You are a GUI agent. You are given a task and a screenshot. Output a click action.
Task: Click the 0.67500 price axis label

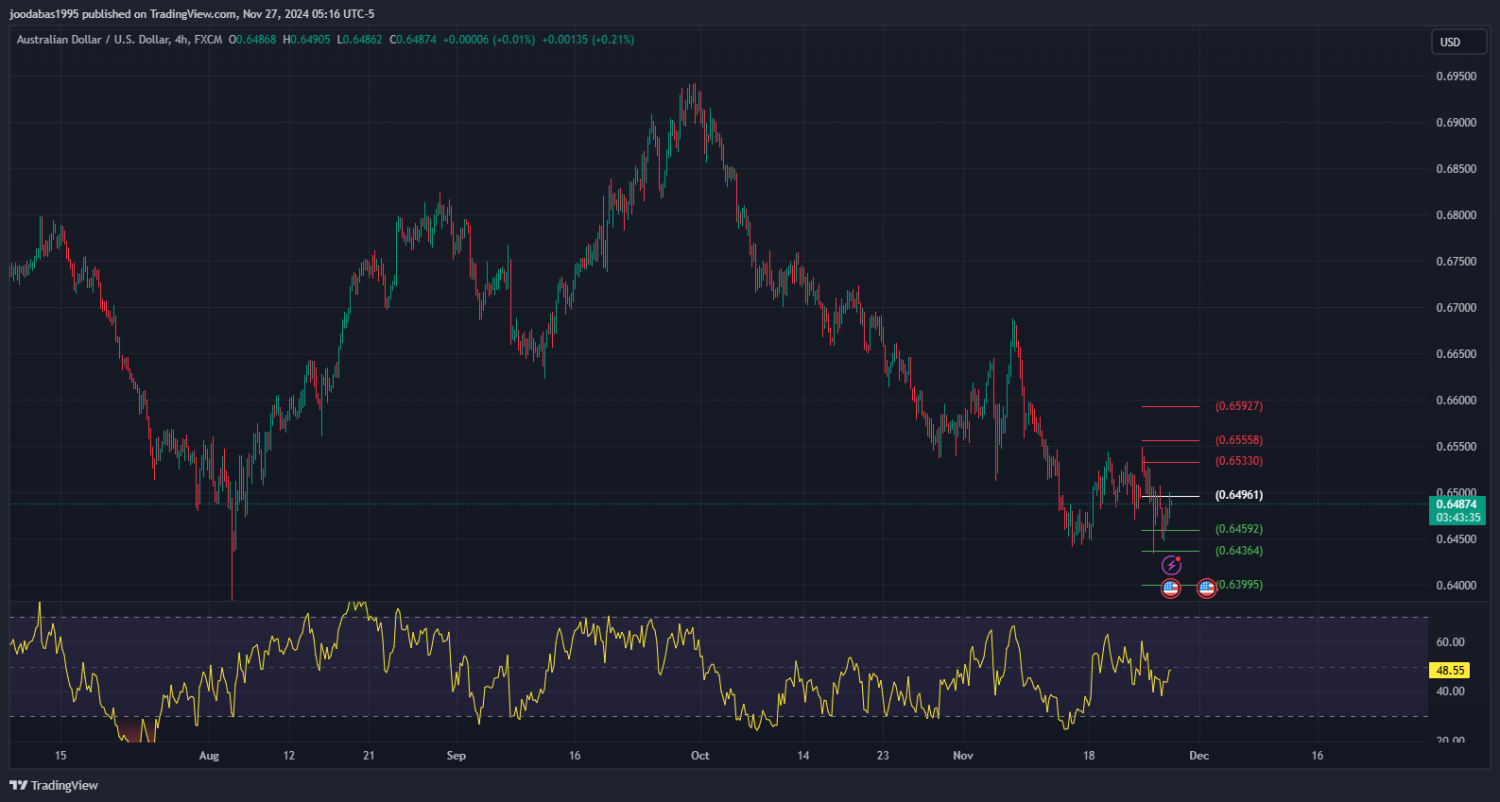(1455, 262)
